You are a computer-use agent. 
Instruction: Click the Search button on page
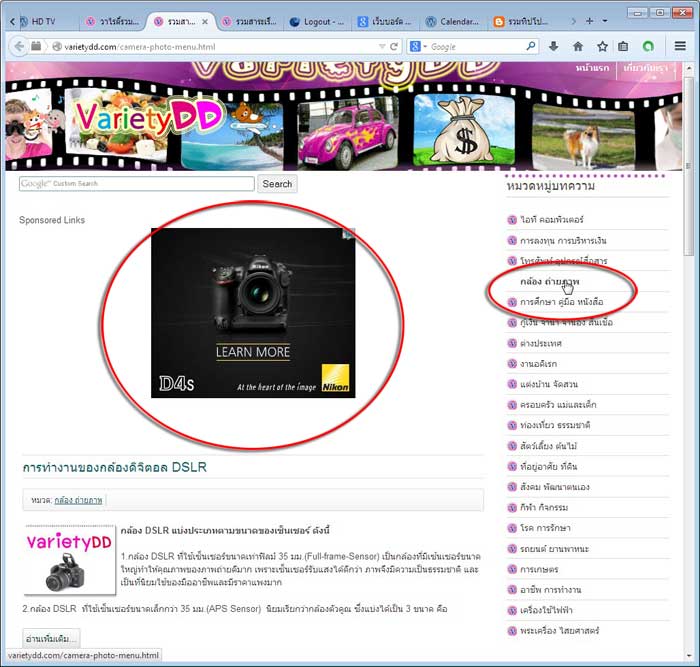tap(277, 184)
